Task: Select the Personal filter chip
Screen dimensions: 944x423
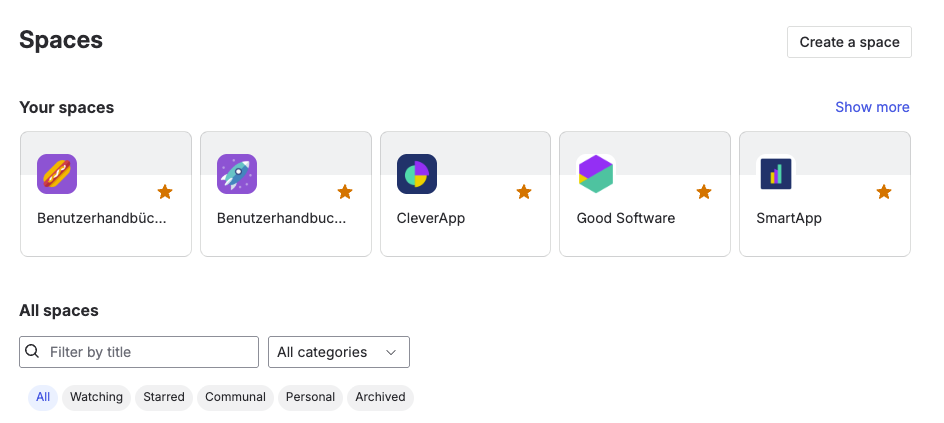Action: (x=310, y=397)
